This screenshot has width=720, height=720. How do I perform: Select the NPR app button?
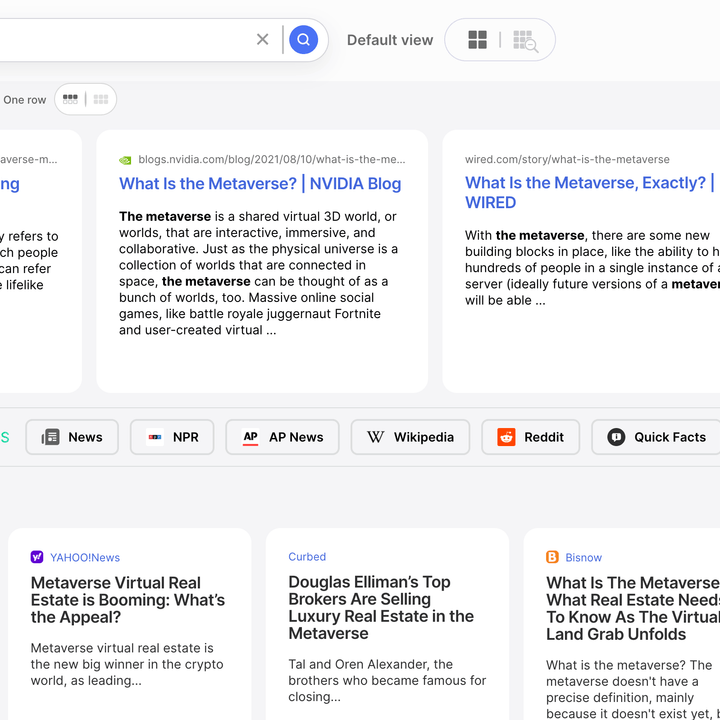[172, 437]
